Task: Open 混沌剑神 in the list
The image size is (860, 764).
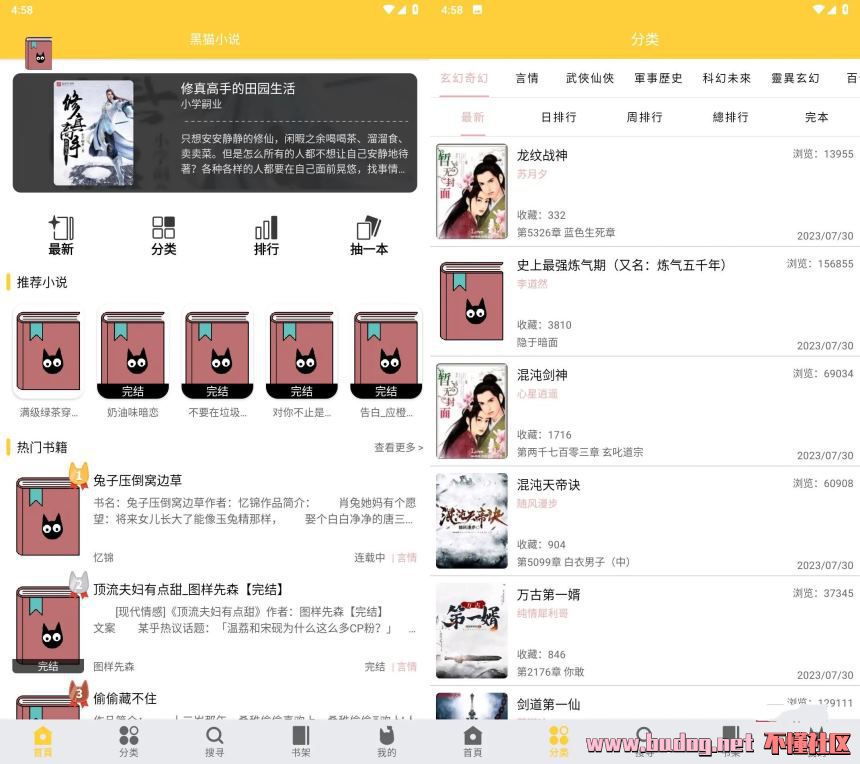Action: (645, 411)
